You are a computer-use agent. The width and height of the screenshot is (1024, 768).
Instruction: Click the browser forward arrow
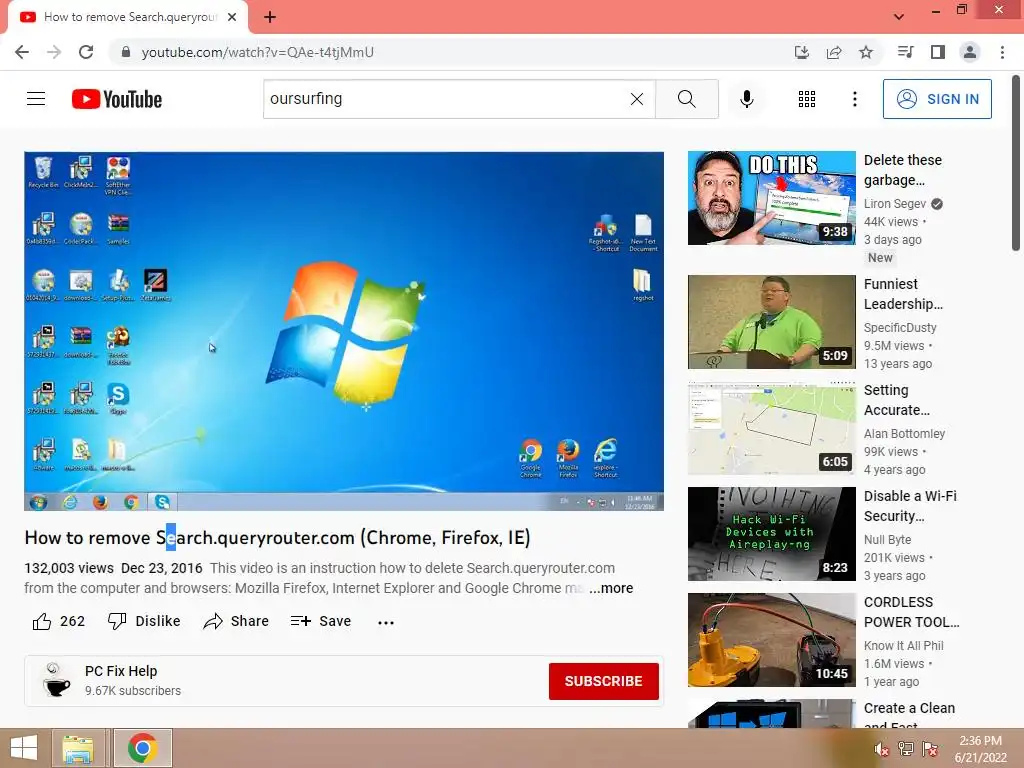(x=54, y=52)
